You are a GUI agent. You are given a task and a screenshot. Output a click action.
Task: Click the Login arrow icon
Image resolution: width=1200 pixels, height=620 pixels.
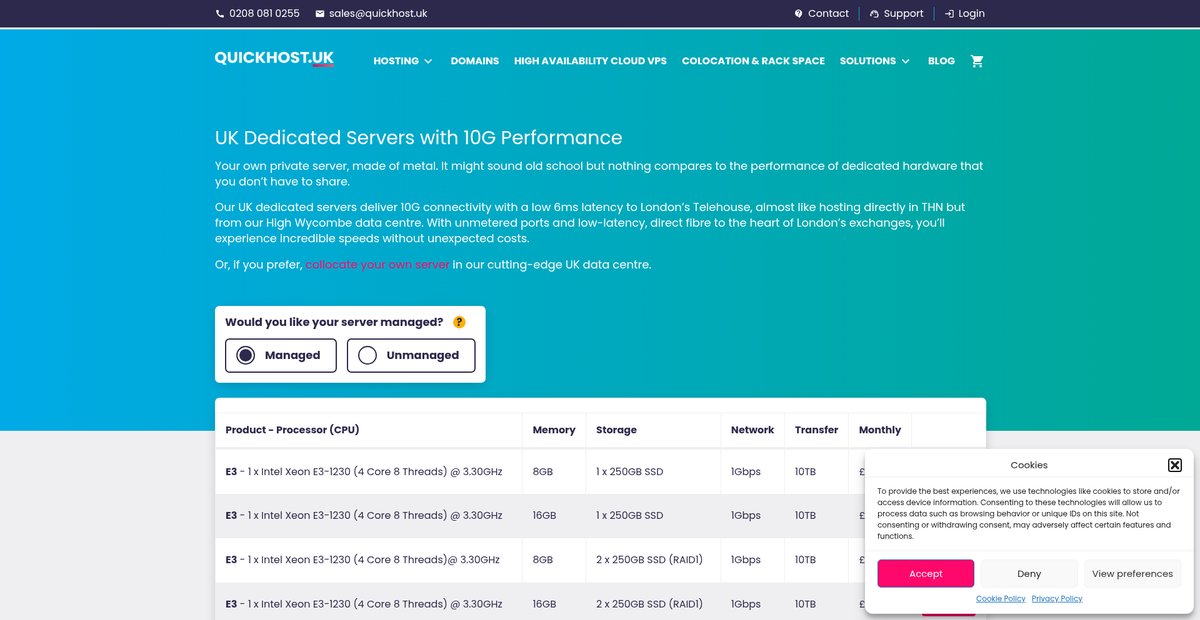click(949, 14)
